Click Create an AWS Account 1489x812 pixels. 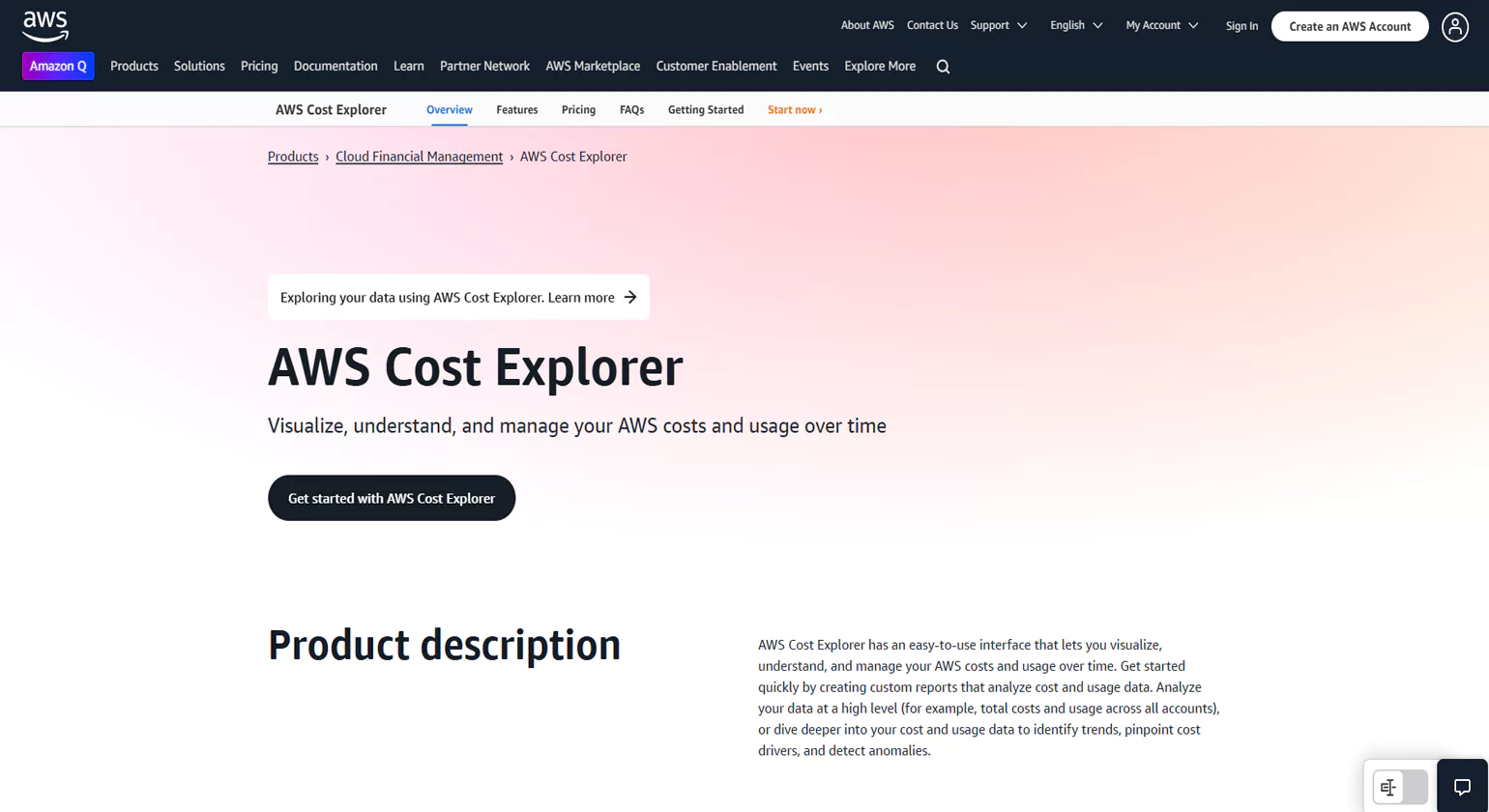(x=1349, y=26)
